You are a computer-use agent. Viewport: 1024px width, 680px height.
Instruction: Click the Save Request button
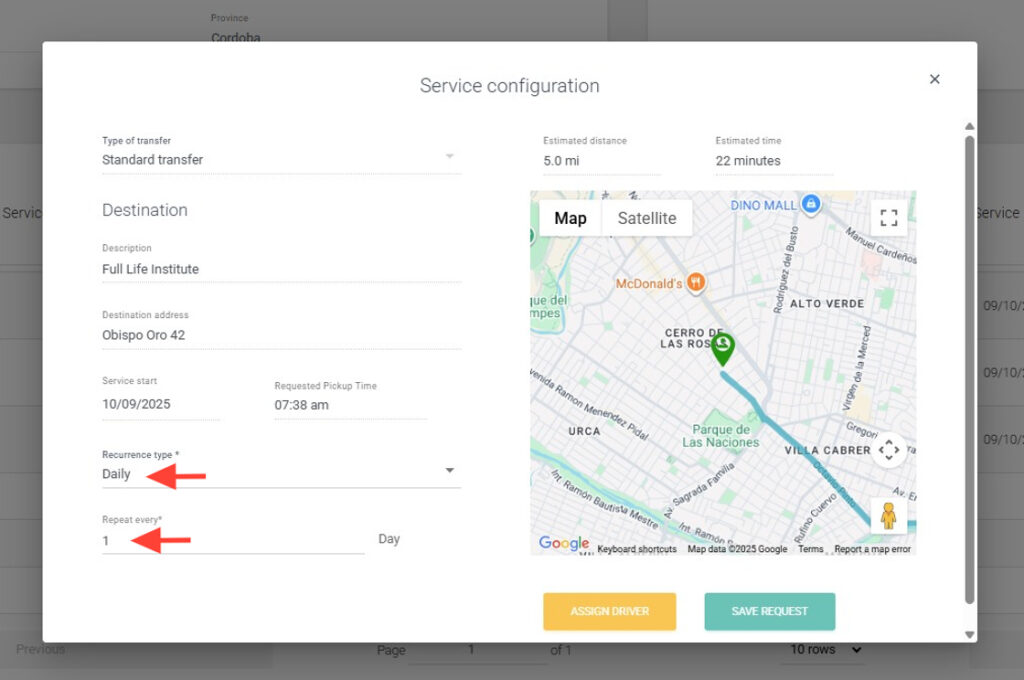[769, 611]
